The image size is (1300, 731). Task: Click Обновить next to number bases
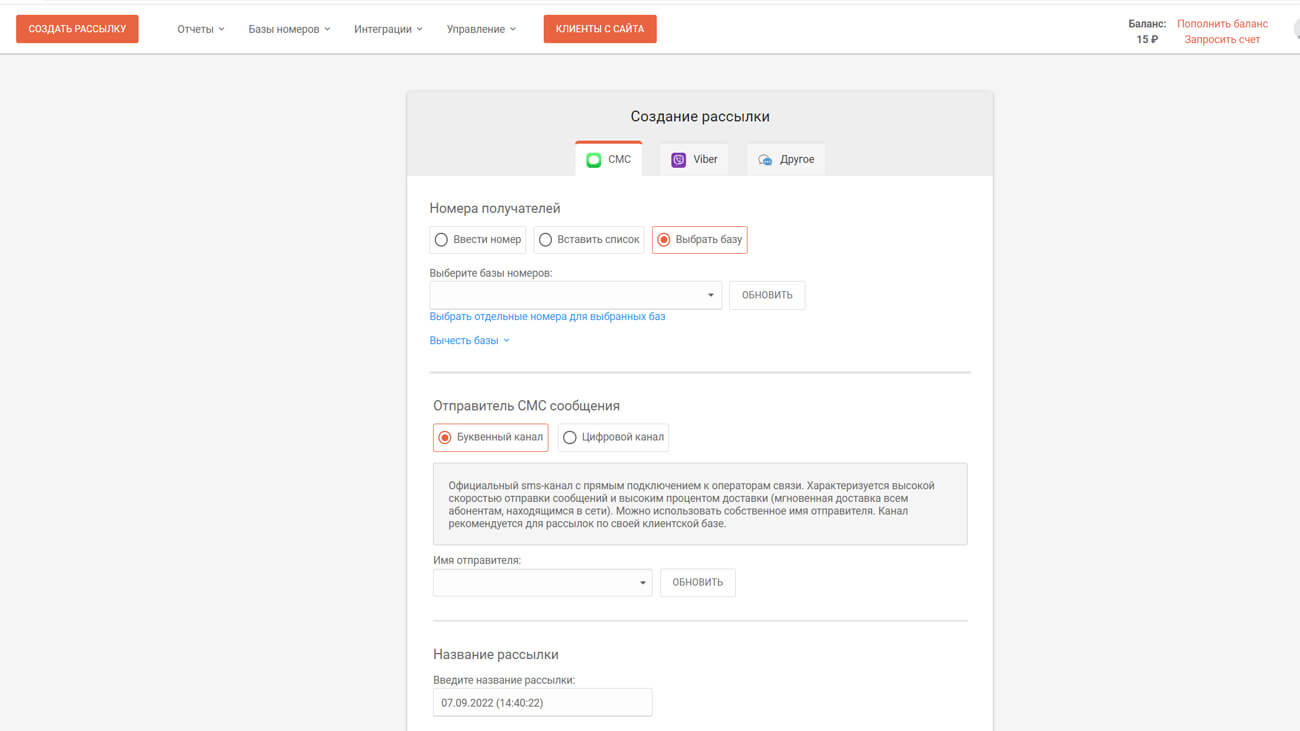[767, 295]
